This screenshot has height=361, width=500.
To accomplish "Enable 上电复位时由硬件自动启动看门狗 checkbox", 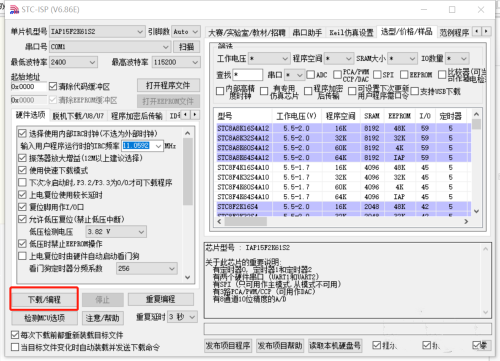I will tap(22, 256).
